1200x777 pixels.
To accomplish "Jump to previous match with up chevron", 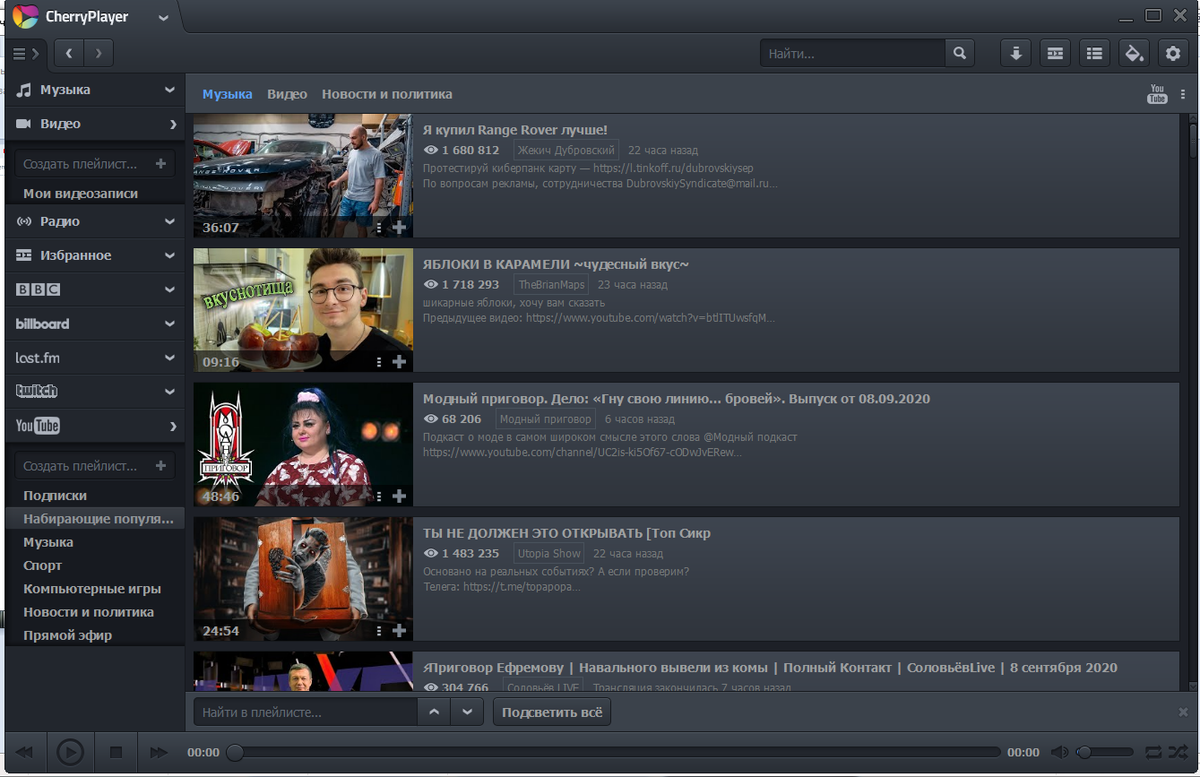I will 434,712.
